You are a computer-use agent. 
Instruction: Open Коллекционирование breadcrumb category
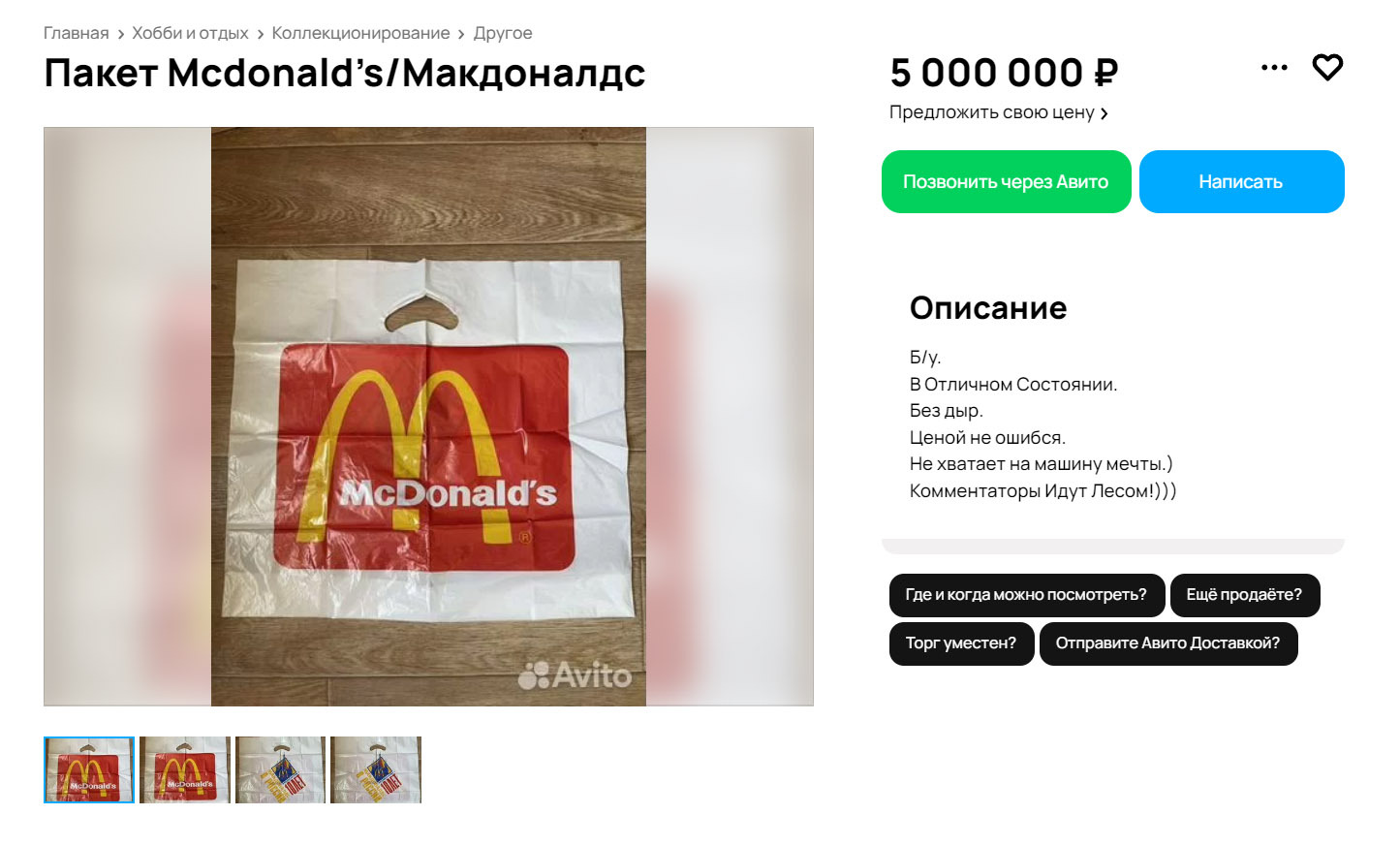tap(360, 33)
